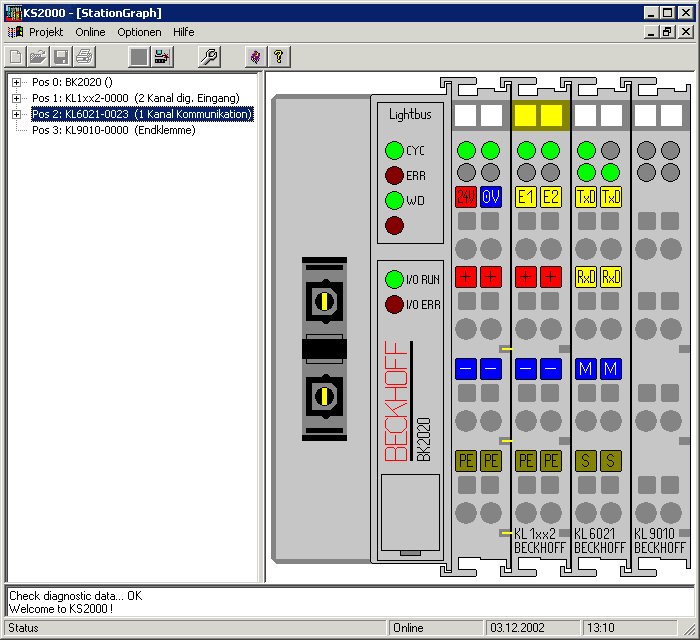The width and height of the screenshot is (700, 640).
Task: Click the document icon beside Projekt menu
Action: [16, 32]
